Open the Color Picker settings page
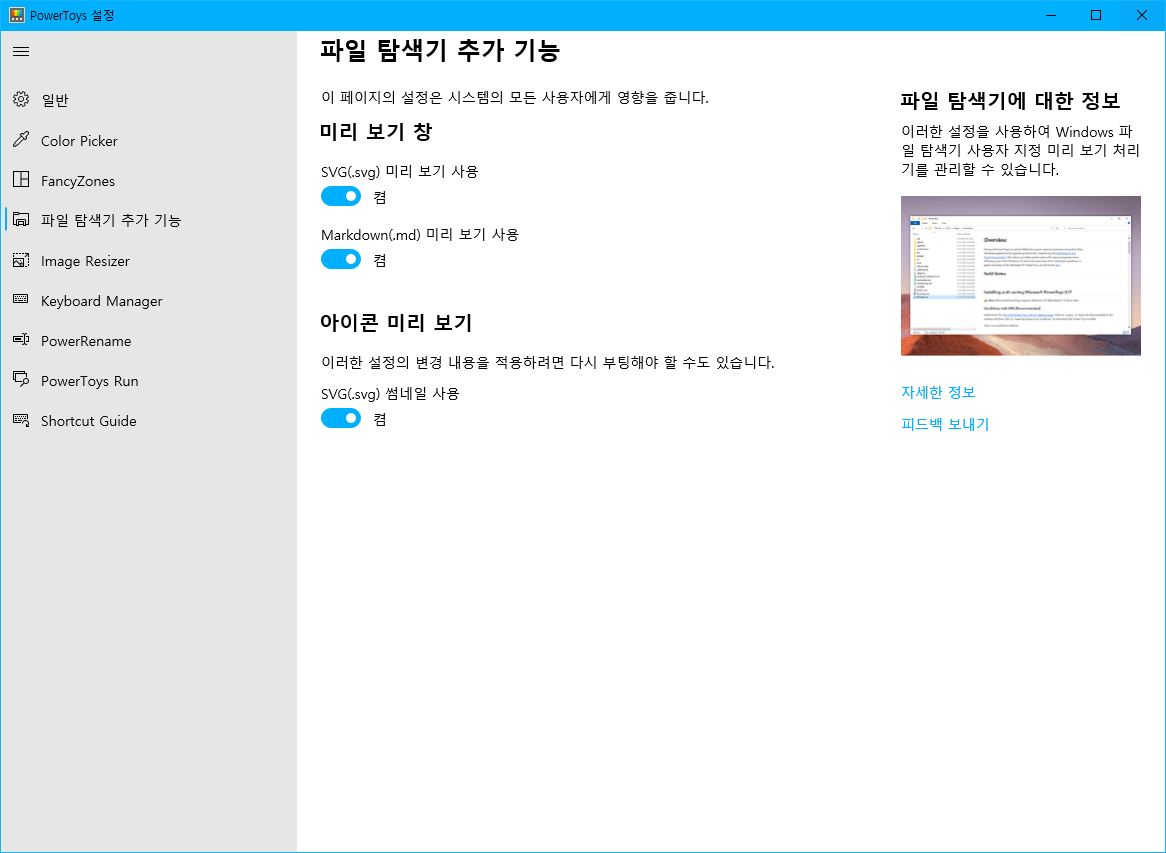 pyautogui.click(x=149, y=141)
